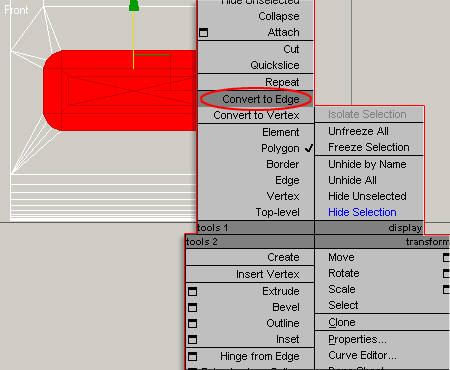This screenshot has width=450, height=370.
Task: Choose Unfreeze All in display menu
Action: [x=358, y=131]
